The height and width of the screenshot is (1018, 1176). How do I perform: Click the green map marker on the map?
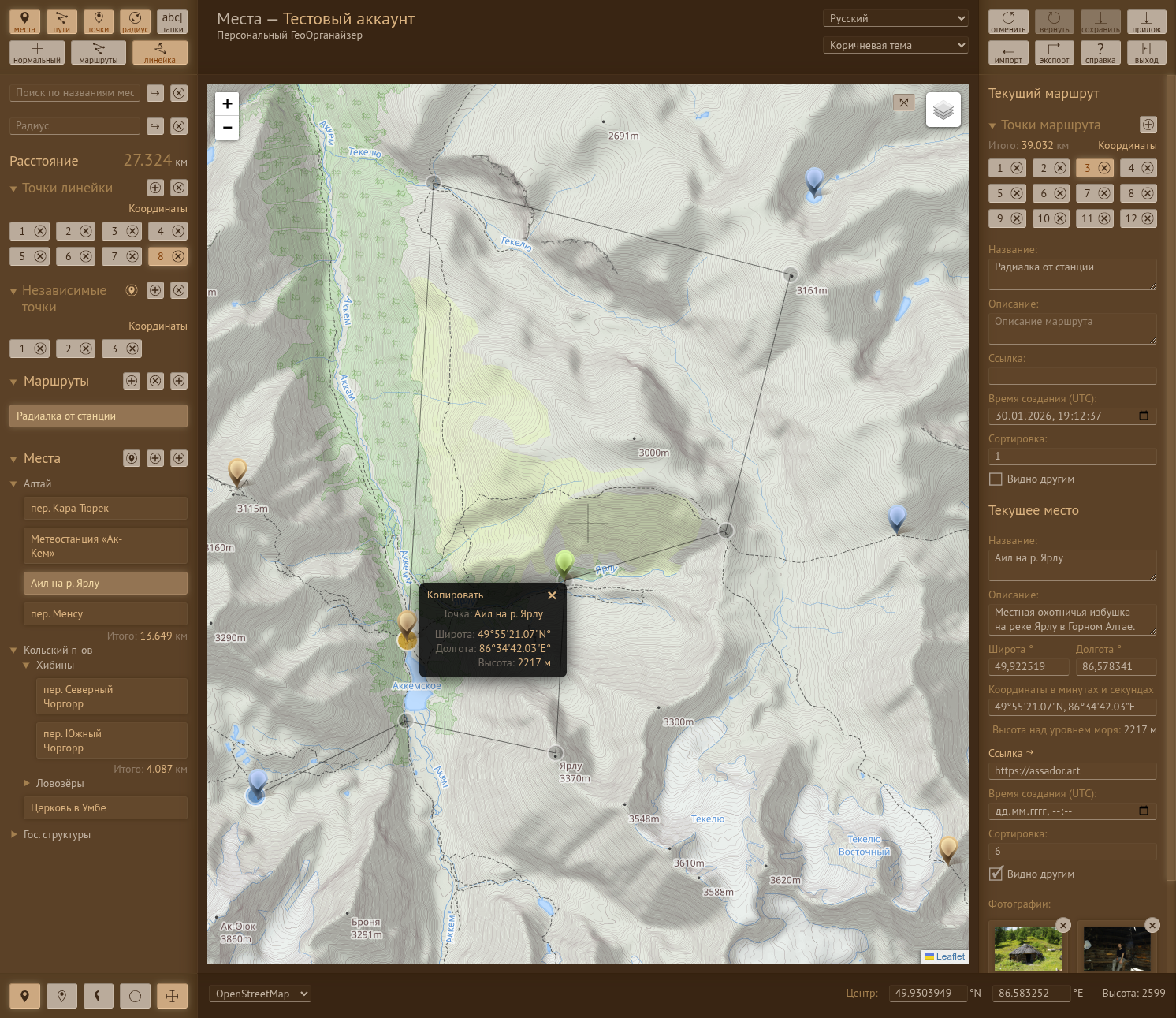[x=564, y=563]
